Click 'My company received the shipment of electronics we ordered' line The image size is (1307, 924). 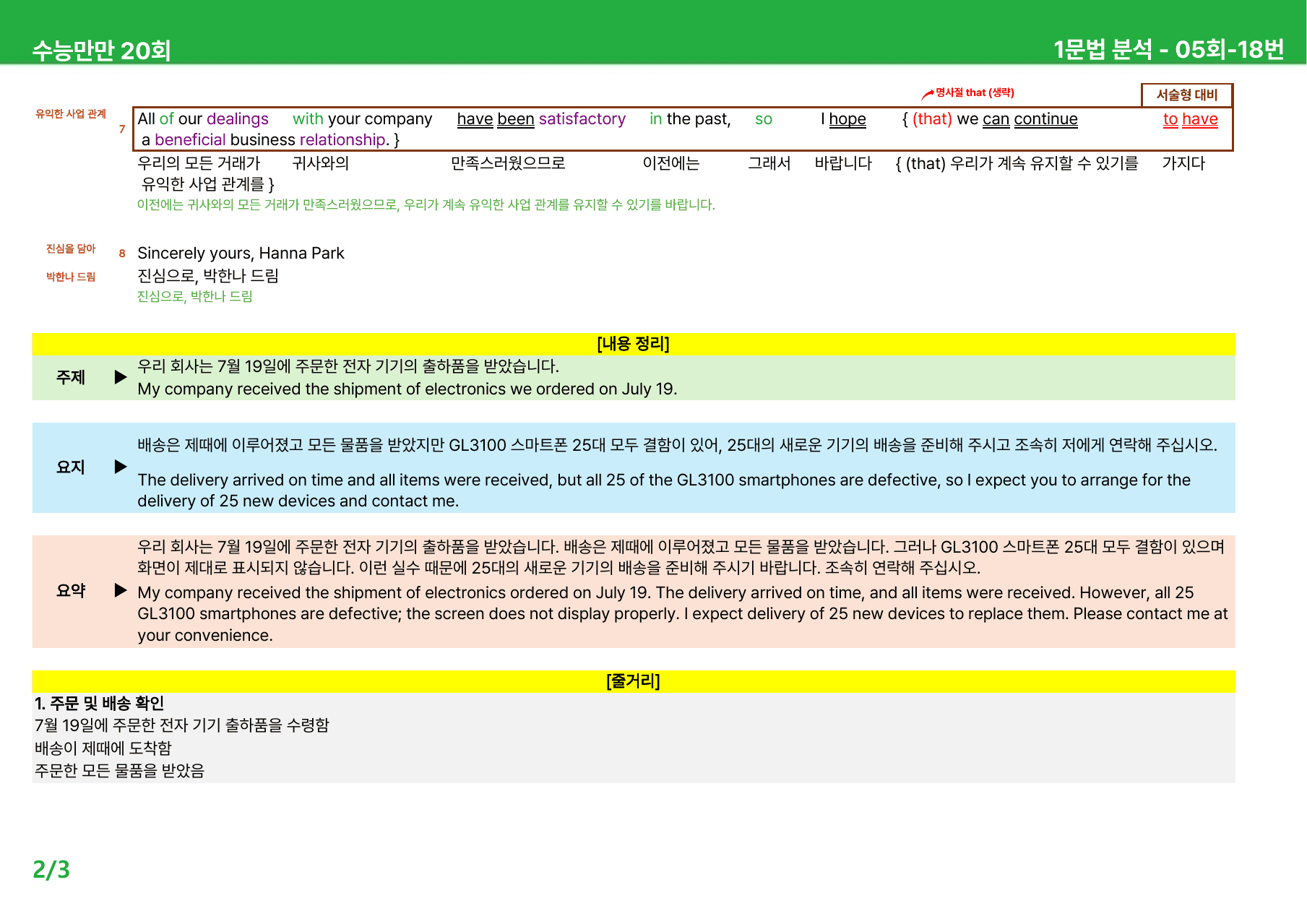[x=407, y=389]
